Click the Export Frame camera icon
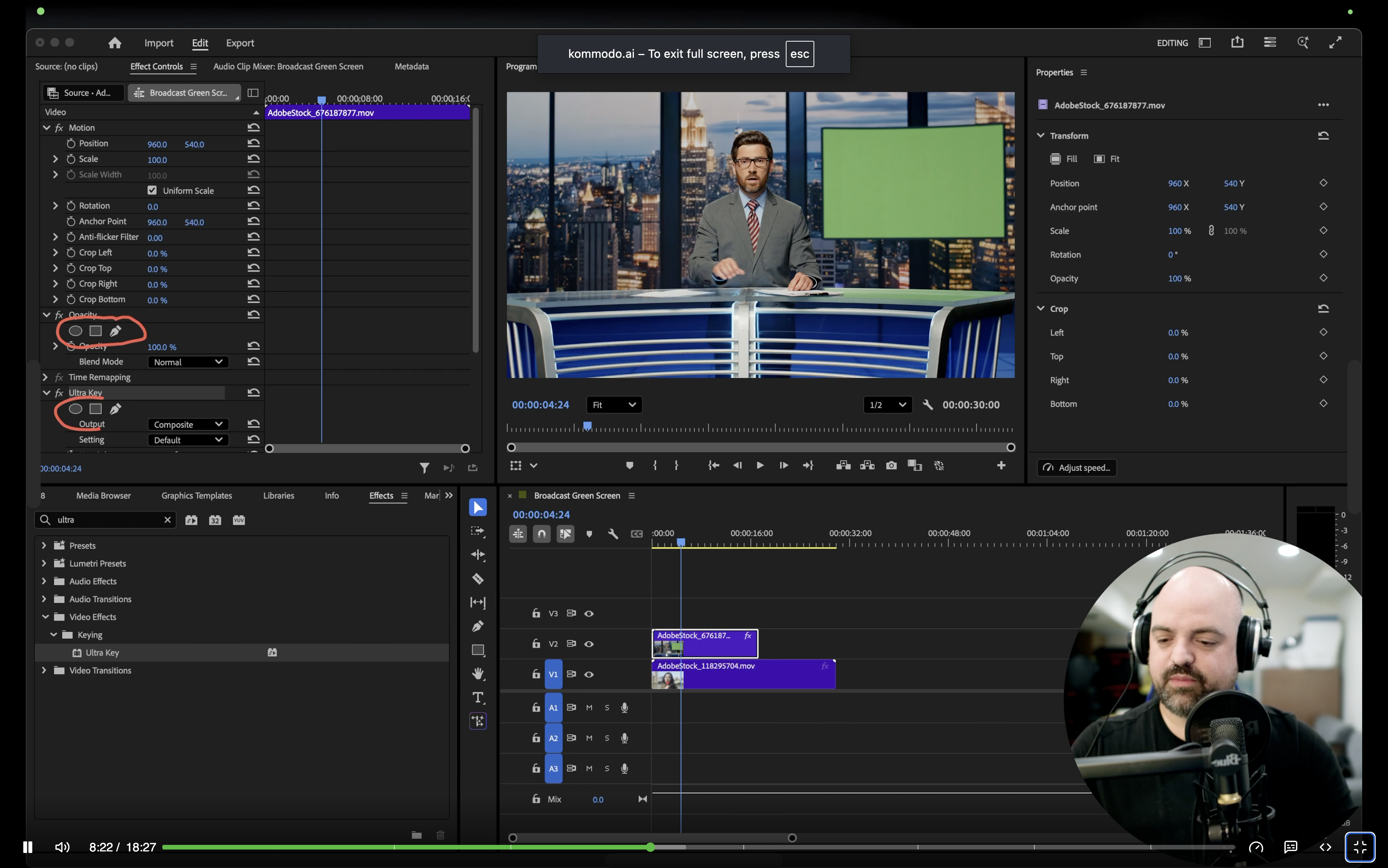The image size is (1388, 868). [x=891, y=466]
